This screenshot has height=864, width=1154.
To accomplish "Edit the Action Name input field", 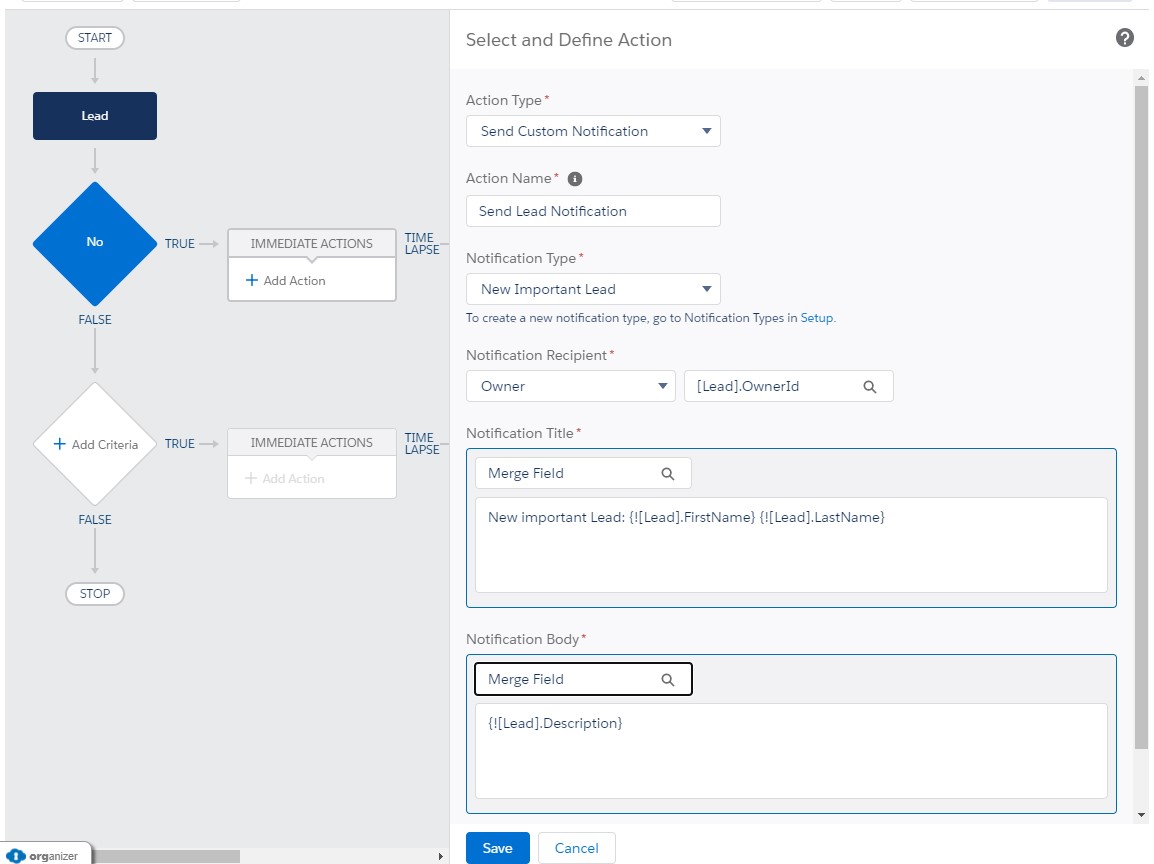I will click(593, 211).
